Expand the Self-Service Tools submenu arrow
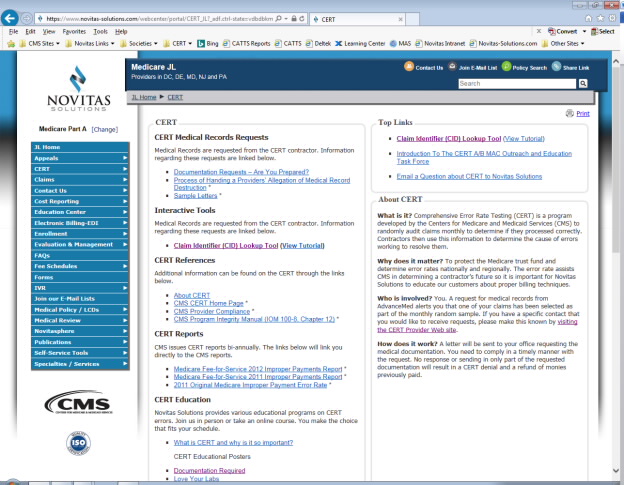The width and height of the screenshot is (624, 485). [125, 353]
